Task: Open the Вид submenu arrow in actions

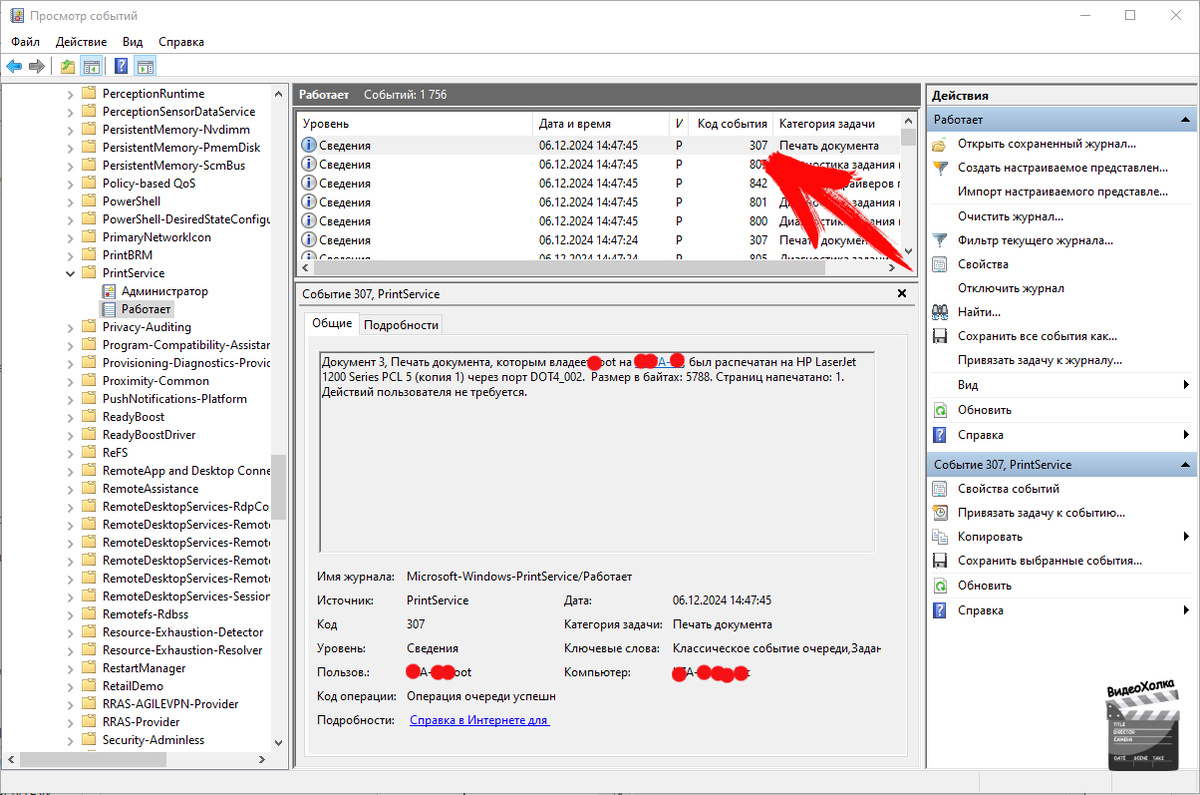Action: (1186, 385)
